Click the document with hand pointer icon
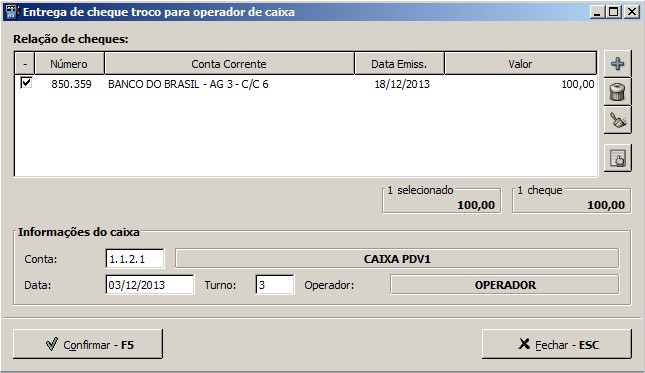Screen dimensions: 645x373 pyautogui.click(x=617, y=158)
